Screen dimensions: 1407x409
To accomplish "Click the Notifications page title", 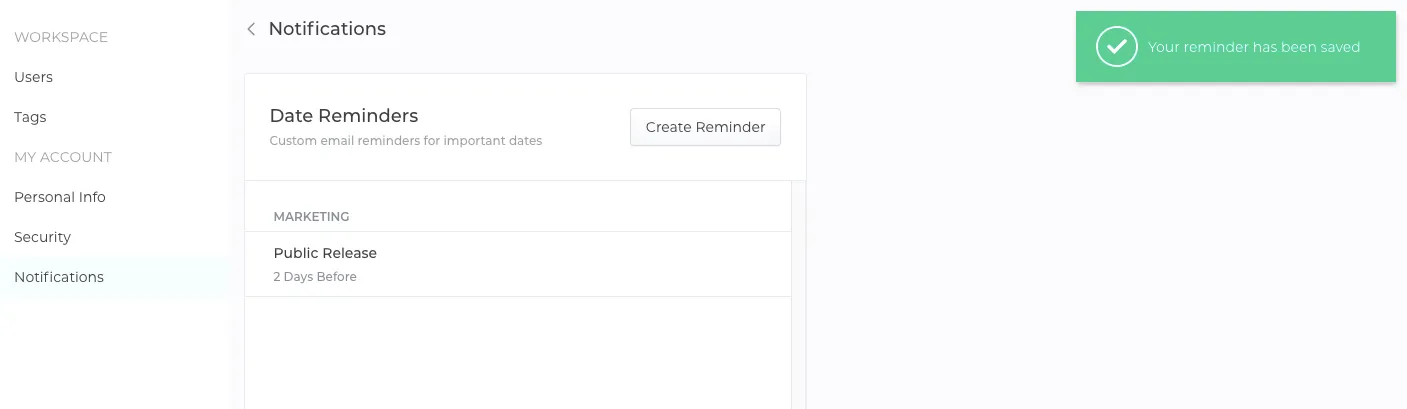I will coord(327,29).
